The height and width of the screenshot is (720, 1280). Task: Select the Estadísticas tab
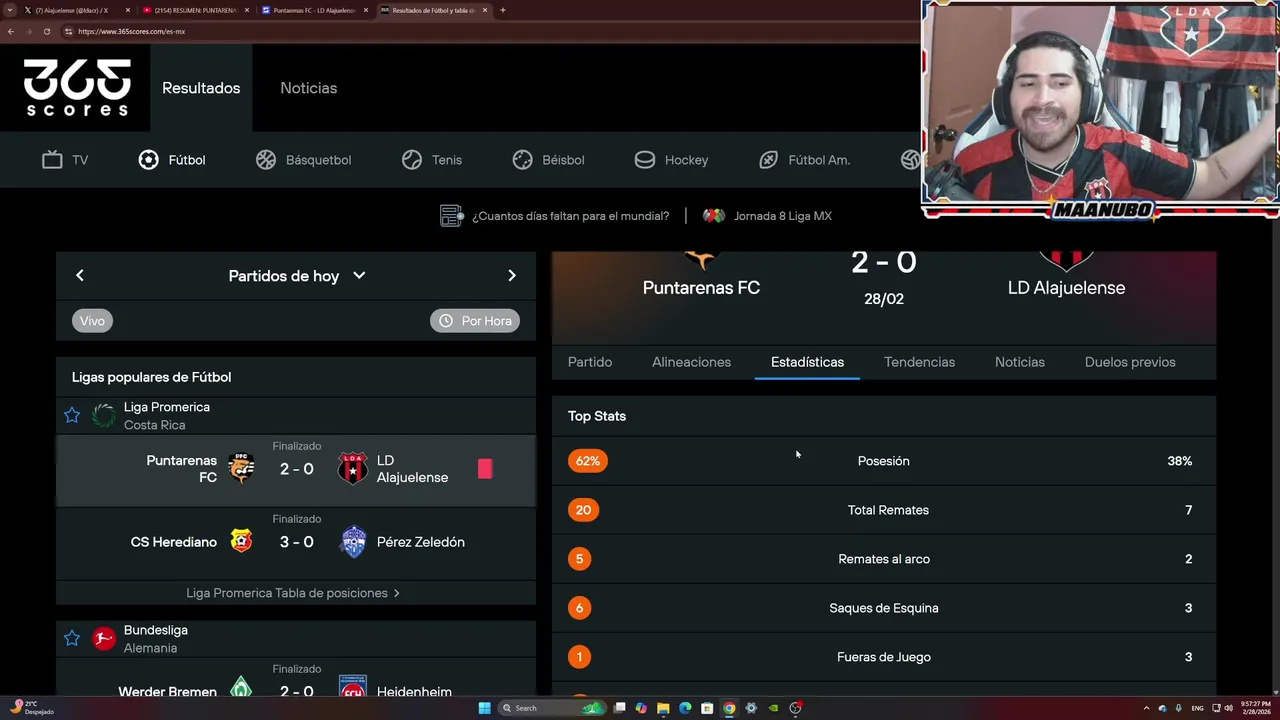point(807,362)
